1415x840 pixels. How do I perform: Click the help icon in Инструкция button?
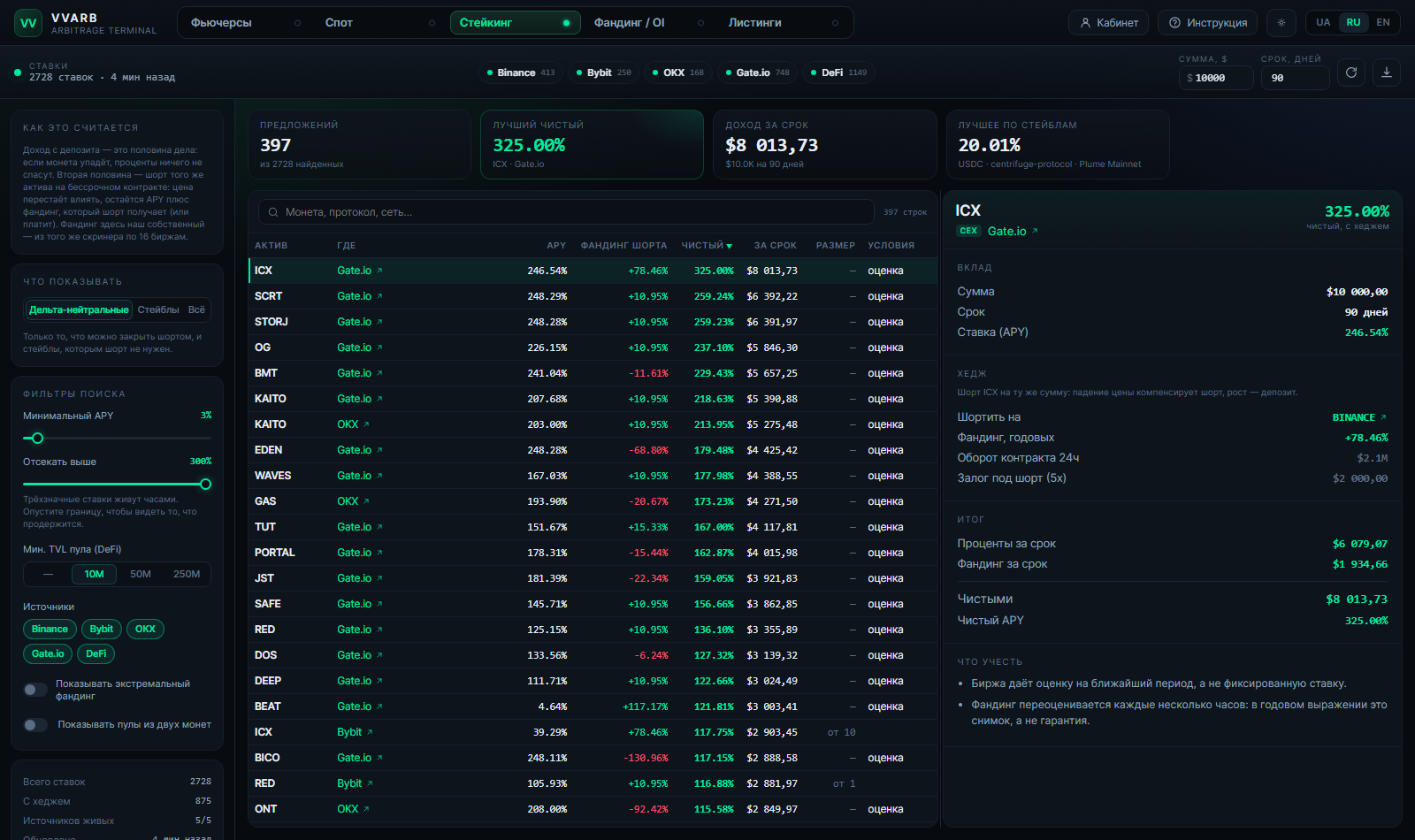[1174, 23]
